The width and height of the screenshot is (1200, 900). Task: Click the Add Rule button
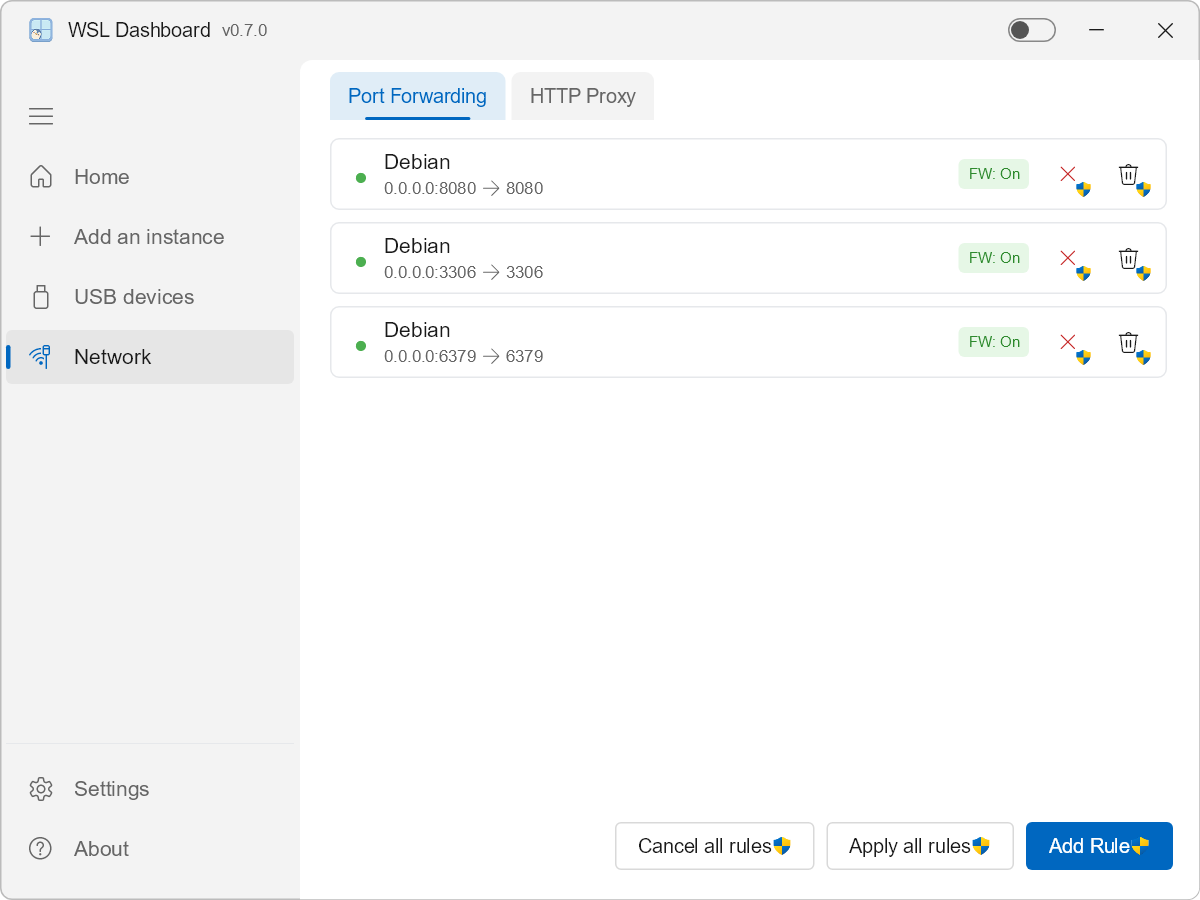tap(1099, 846)
